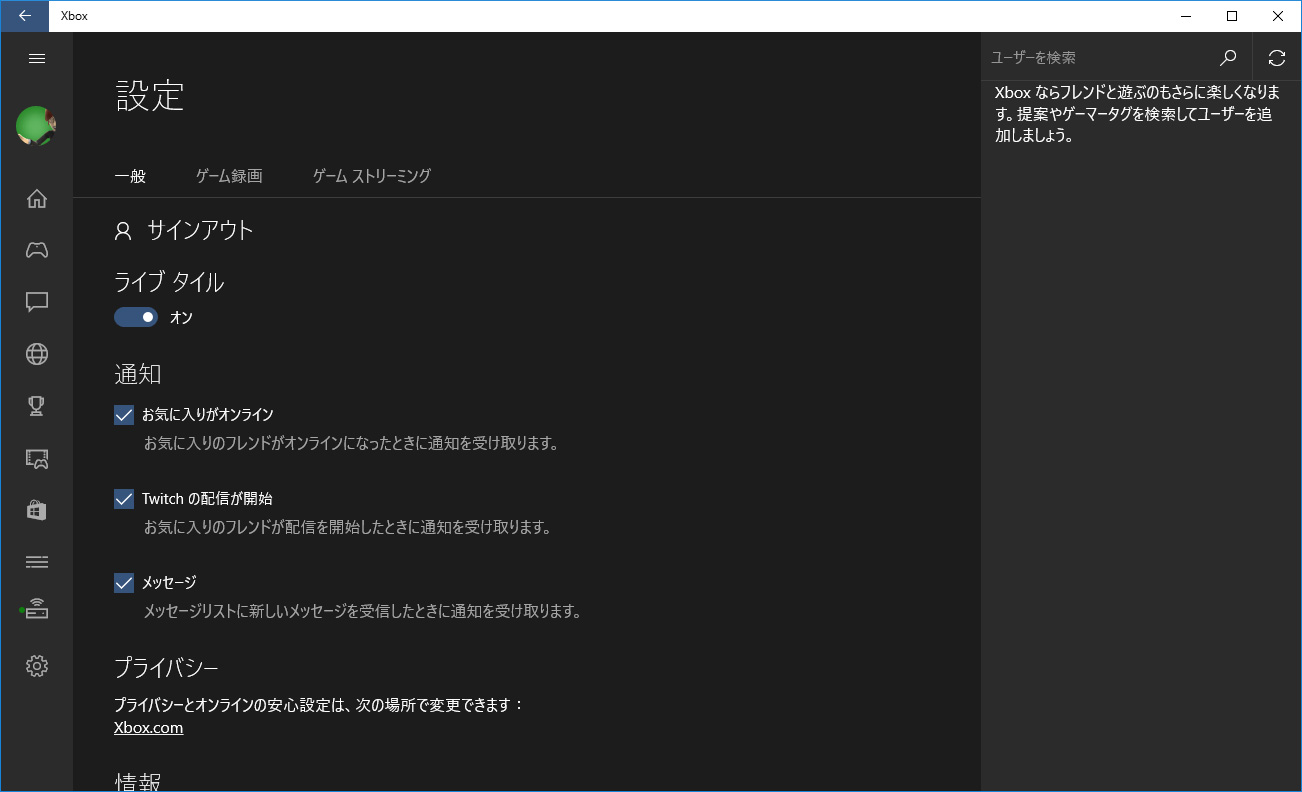This screenshot has height=792, width=1302.
Task: Uncheck お気に入りがオンライン notification
Action: 124,414
